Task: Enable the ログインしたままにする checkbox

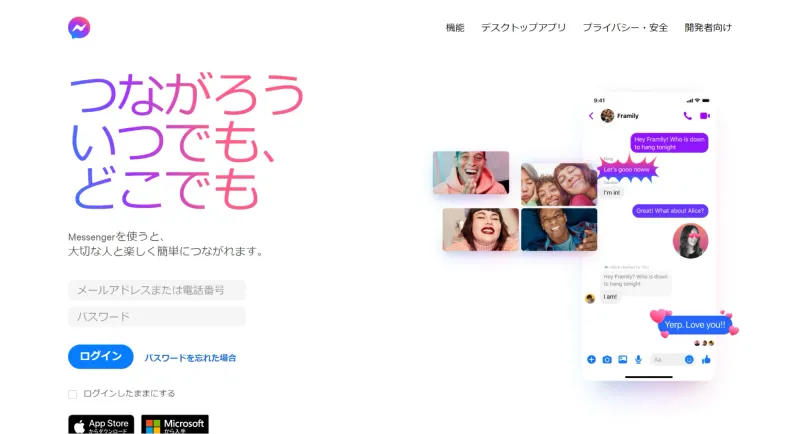Action: coord(72,394)
